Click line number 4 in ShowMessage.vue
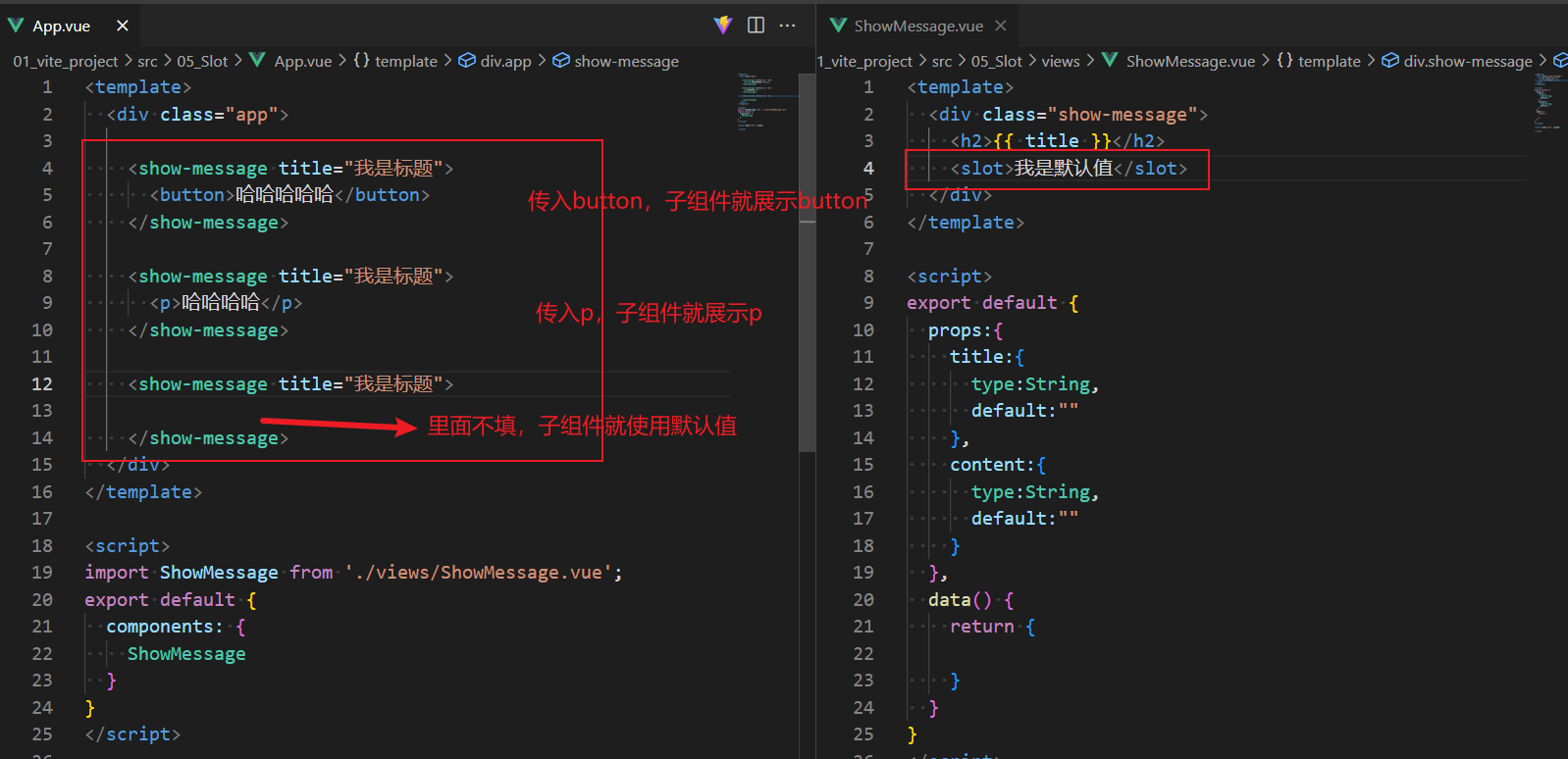This screenshot has height=759, width=1568. click(x=868, y=169)
